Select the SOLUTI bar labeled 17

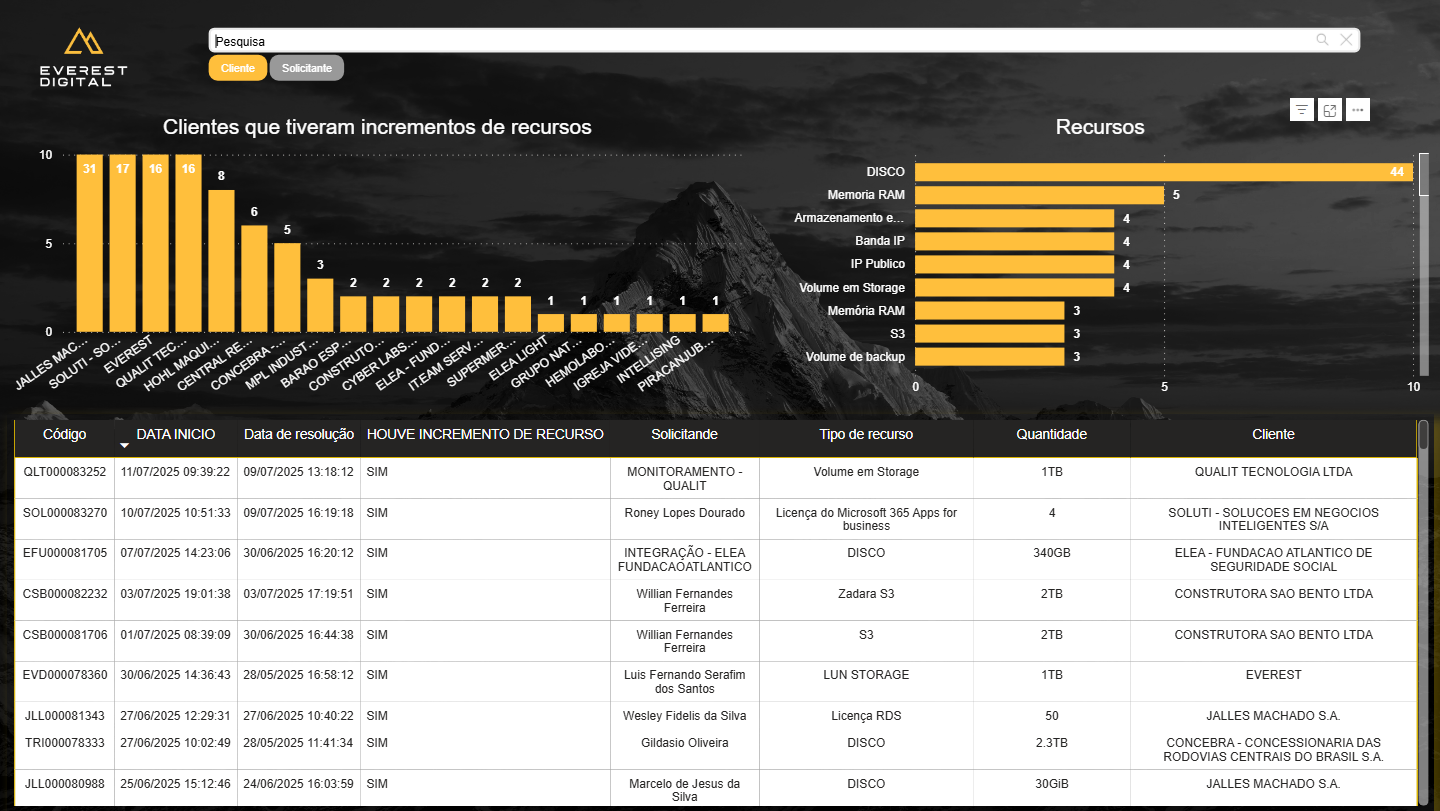[x=122, y=243]
